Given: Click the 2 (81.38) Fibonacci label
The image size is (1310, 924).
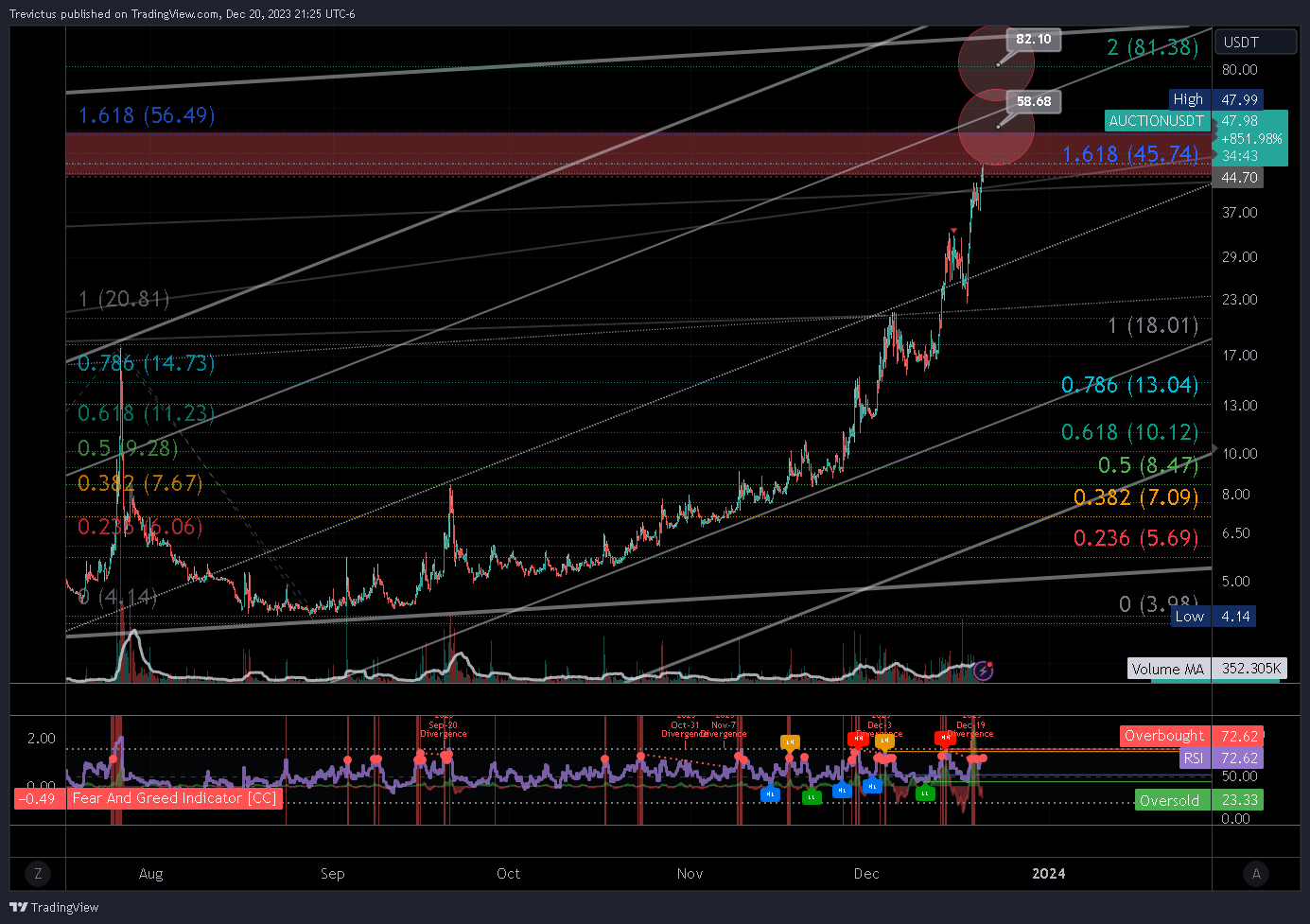Looking at the screenshot, I should pyautogui.click(x=1153, y=46).
